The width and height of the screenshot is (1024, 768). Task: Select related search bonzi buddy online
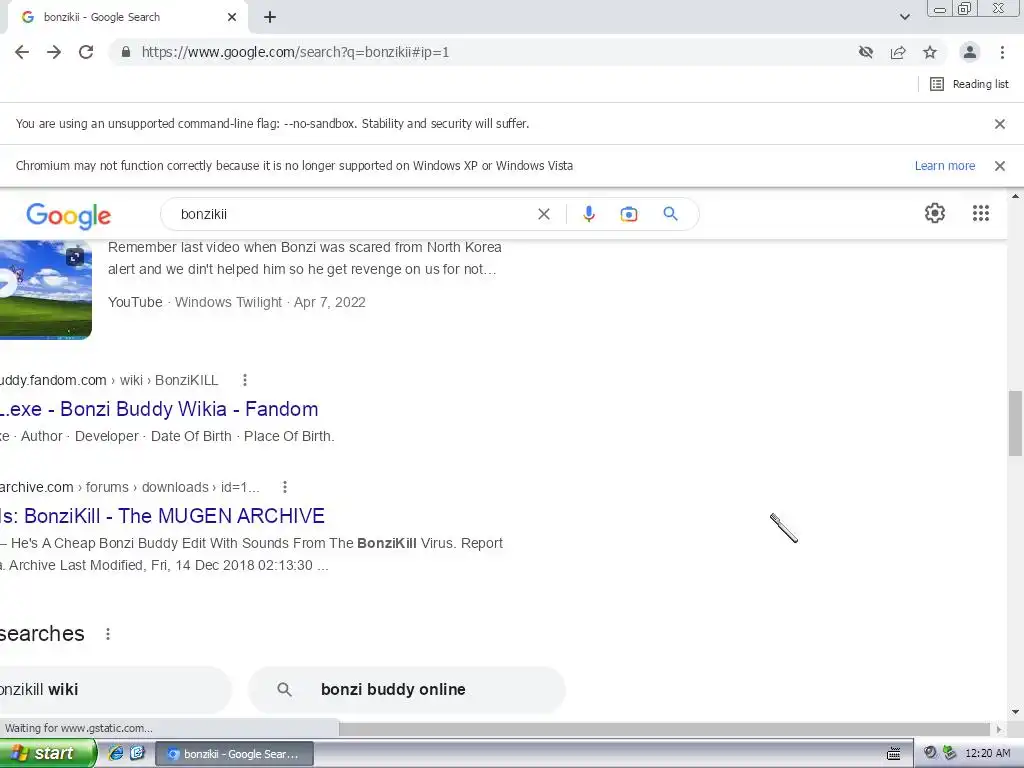coord(406,690)
